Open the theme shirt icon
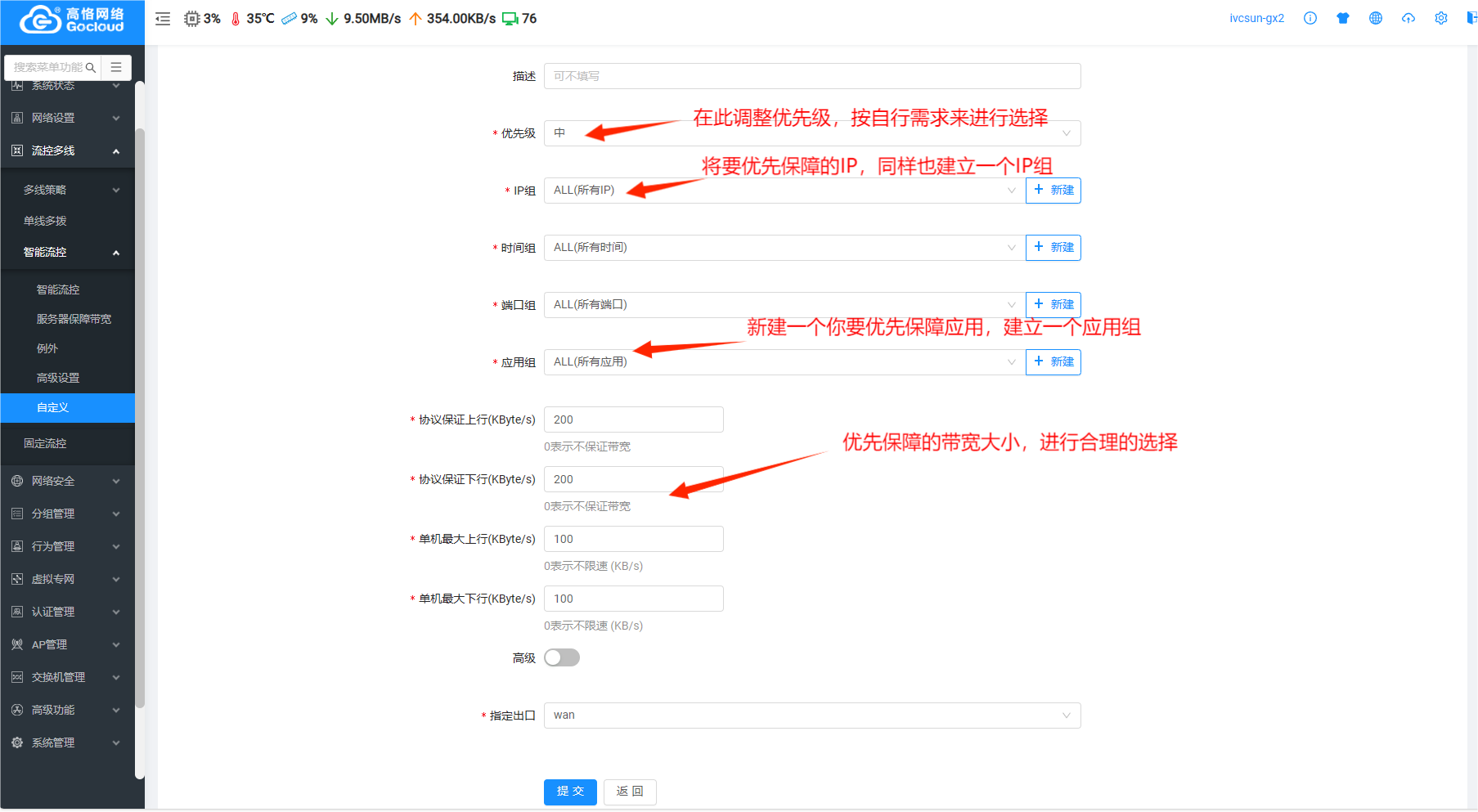This screenshot has width=1478, height=812. coord(1343,18)
